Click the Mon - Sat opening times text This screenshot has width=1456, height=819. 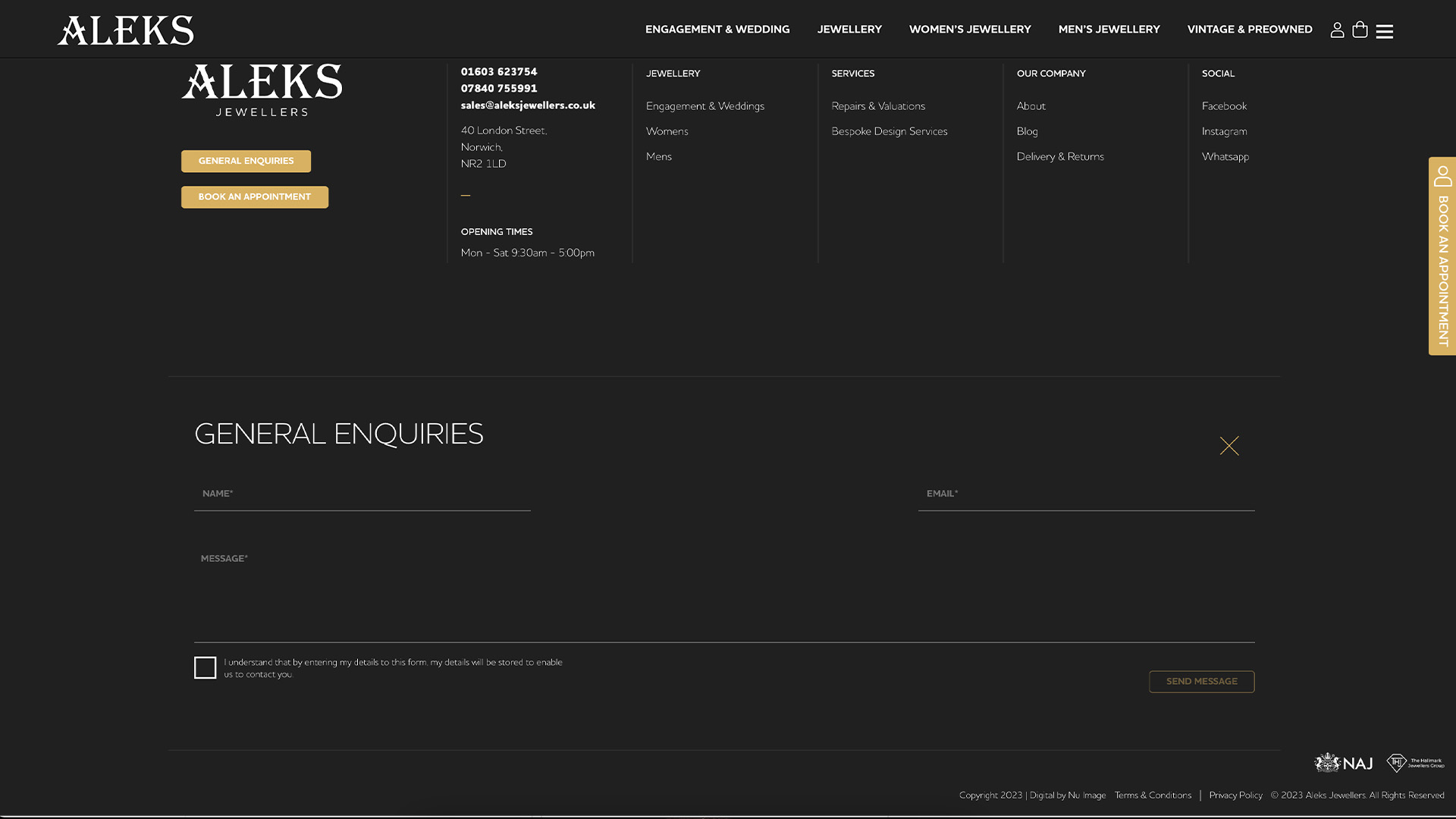528,253
